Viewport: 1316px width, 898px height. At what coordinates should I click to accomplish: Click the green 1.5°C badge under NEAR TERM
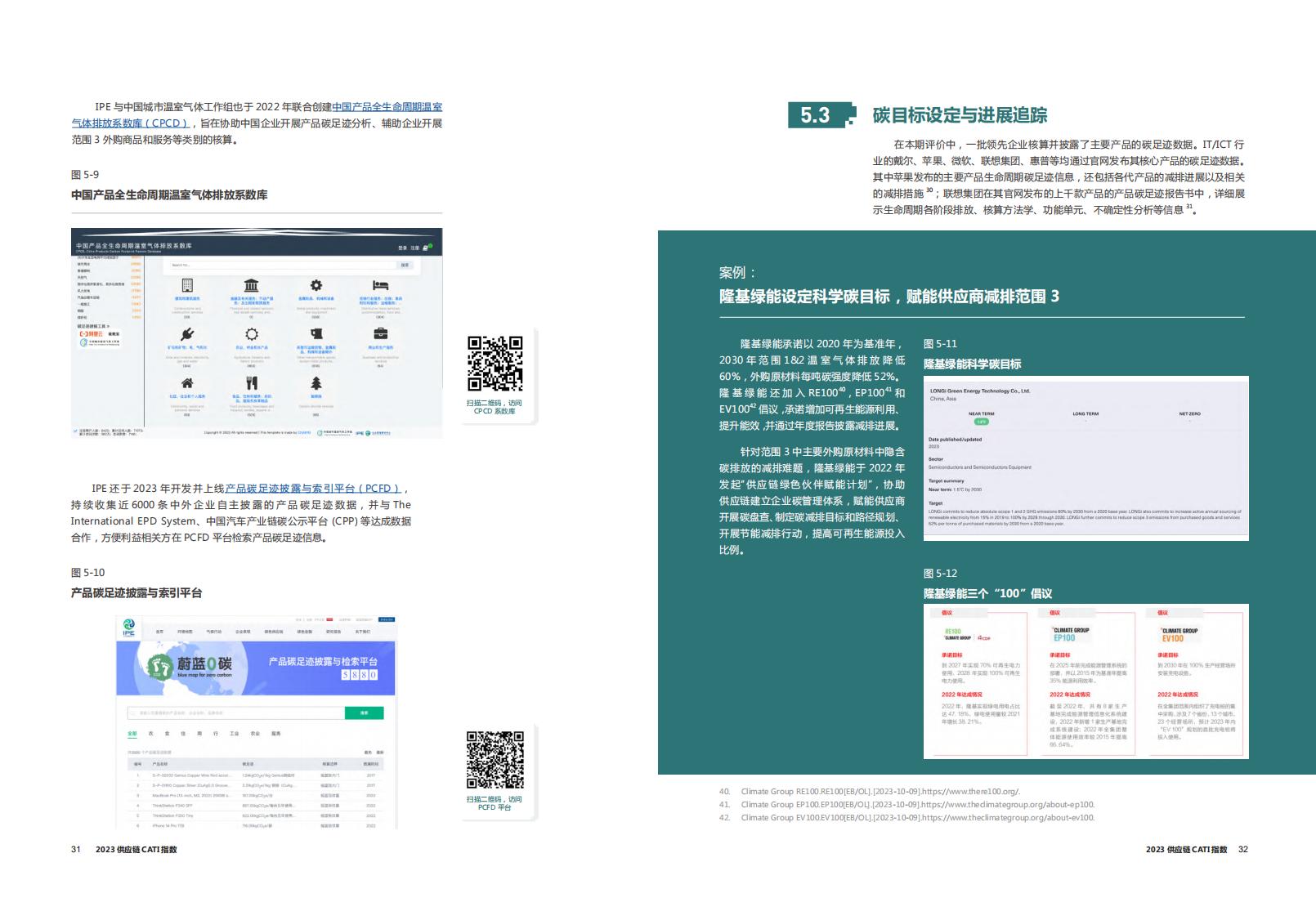[981, 422]
